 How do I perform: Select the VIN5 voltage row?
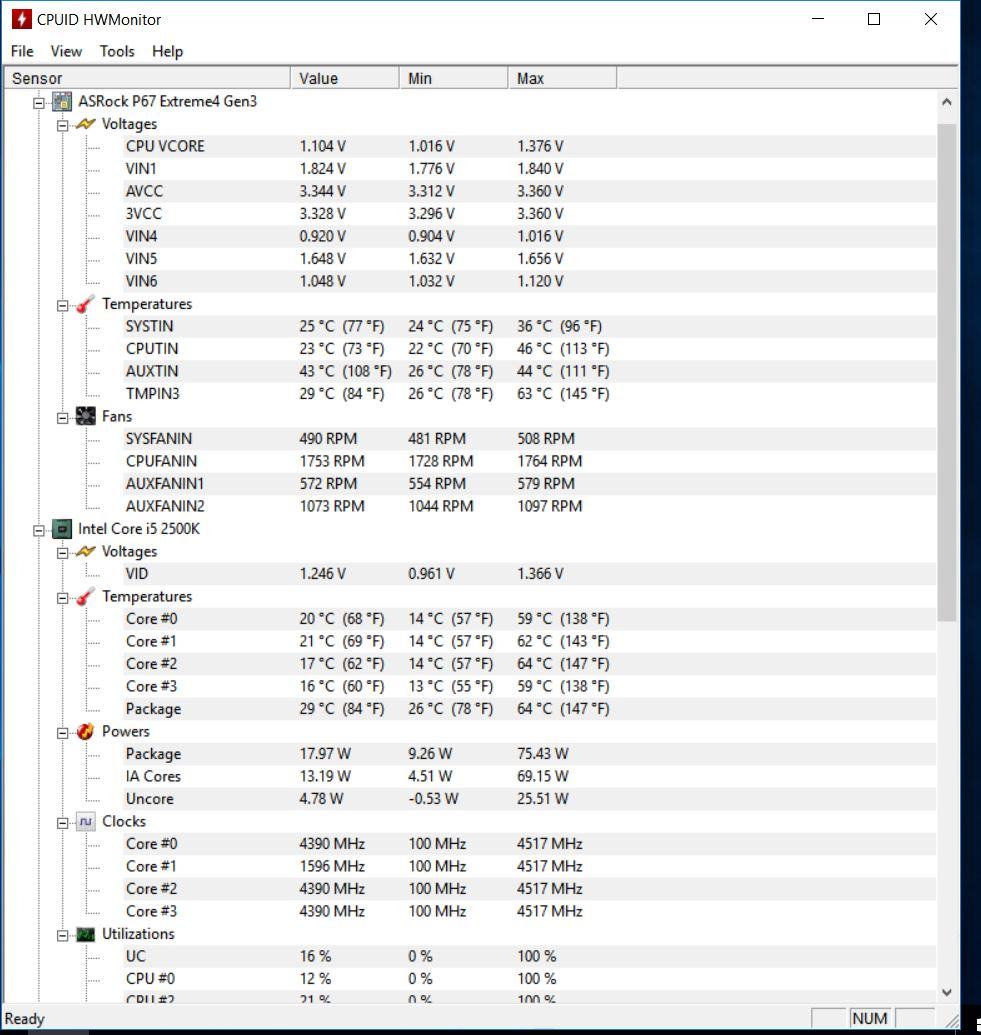[x=529, y=259]
